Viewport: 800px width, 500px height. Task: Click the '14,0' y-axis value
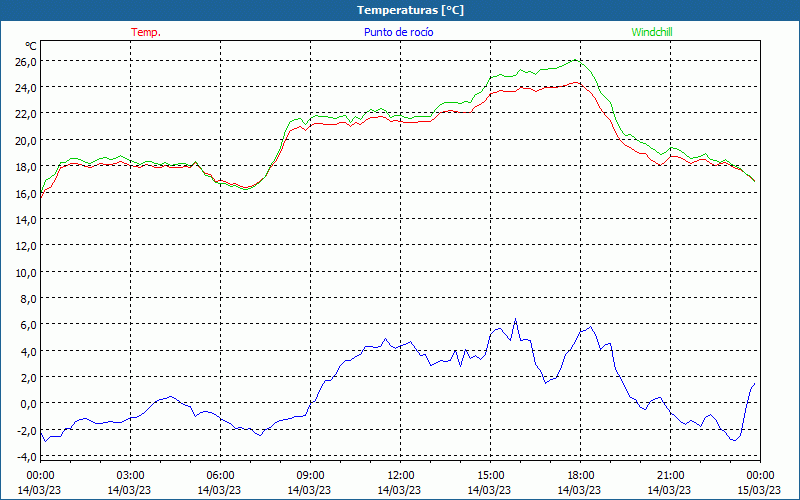(27, 220)
